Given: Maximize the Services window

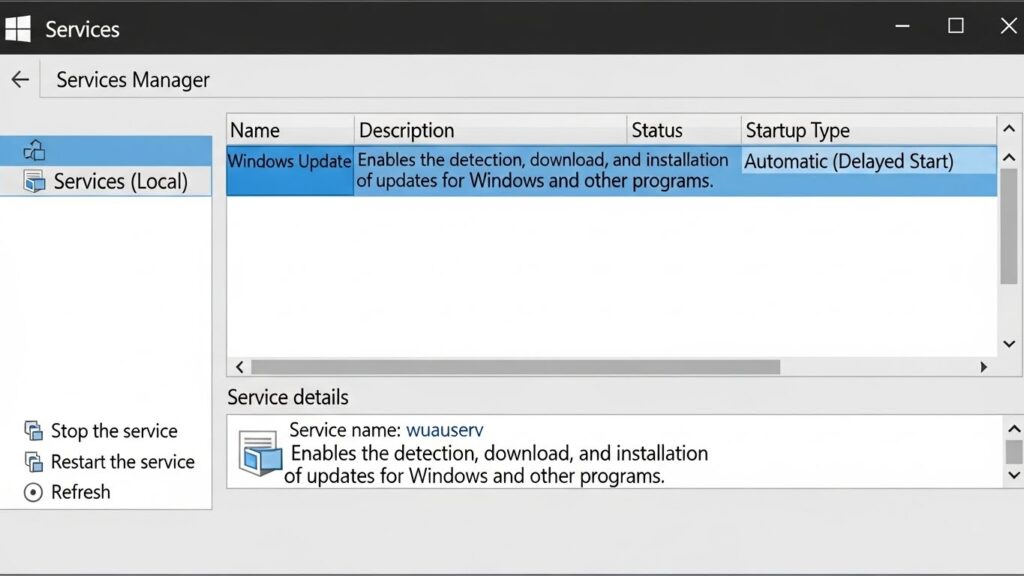Looking at the screenshot, I should pos(956,26).
